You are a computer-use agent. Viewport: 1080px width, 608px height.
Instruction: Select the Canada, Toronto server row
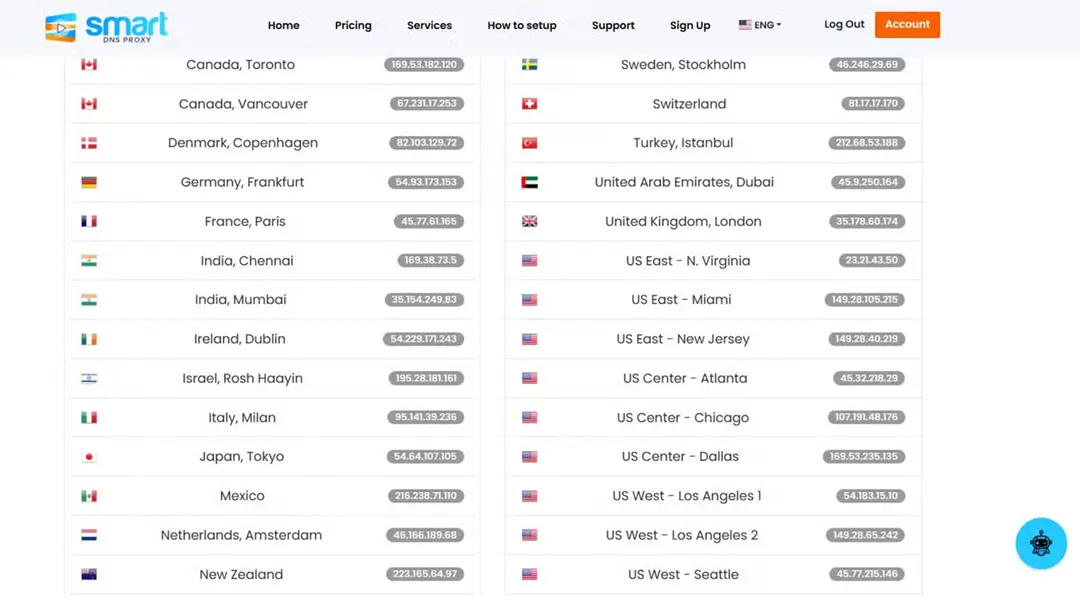coord(241,65)
